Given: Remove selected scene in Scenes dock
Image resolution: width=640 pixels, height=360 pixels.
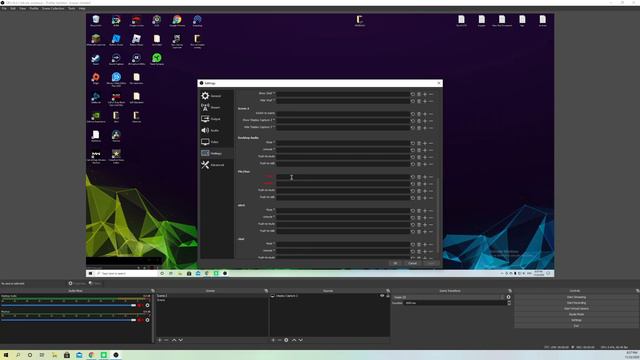Looking at the screenshot, I should (x=166, y=340).
